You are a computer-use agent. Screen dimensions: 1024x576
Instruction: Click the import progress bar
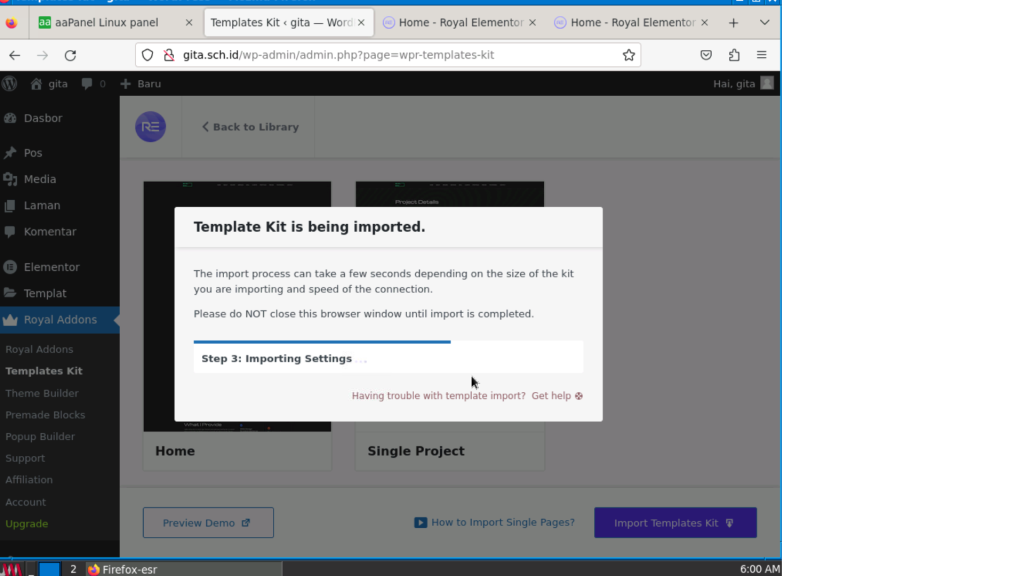click(x=322, y=342)
